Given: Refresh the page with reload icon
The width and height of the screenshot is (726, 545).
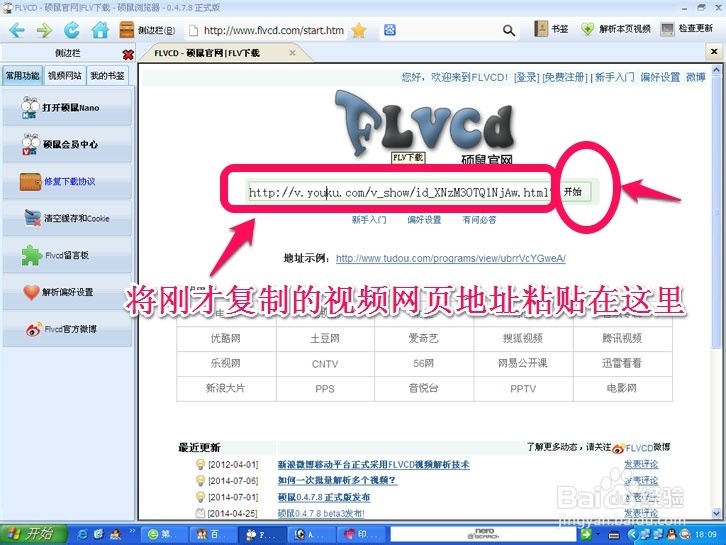Looking at the screenshot, I should coord(71,31).
